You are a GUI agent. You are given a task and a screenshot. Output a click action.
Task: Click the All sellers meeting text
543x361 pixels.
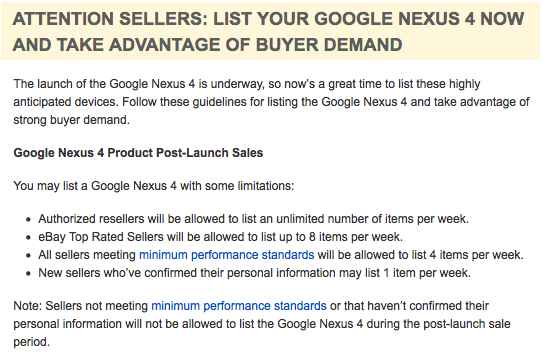(87, 255)
